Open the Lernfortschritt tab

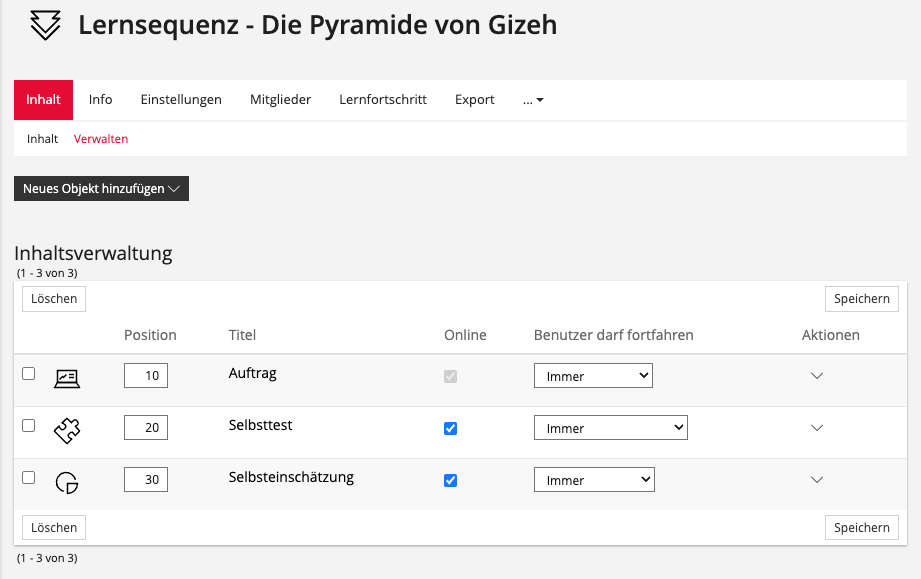(383, 100)
